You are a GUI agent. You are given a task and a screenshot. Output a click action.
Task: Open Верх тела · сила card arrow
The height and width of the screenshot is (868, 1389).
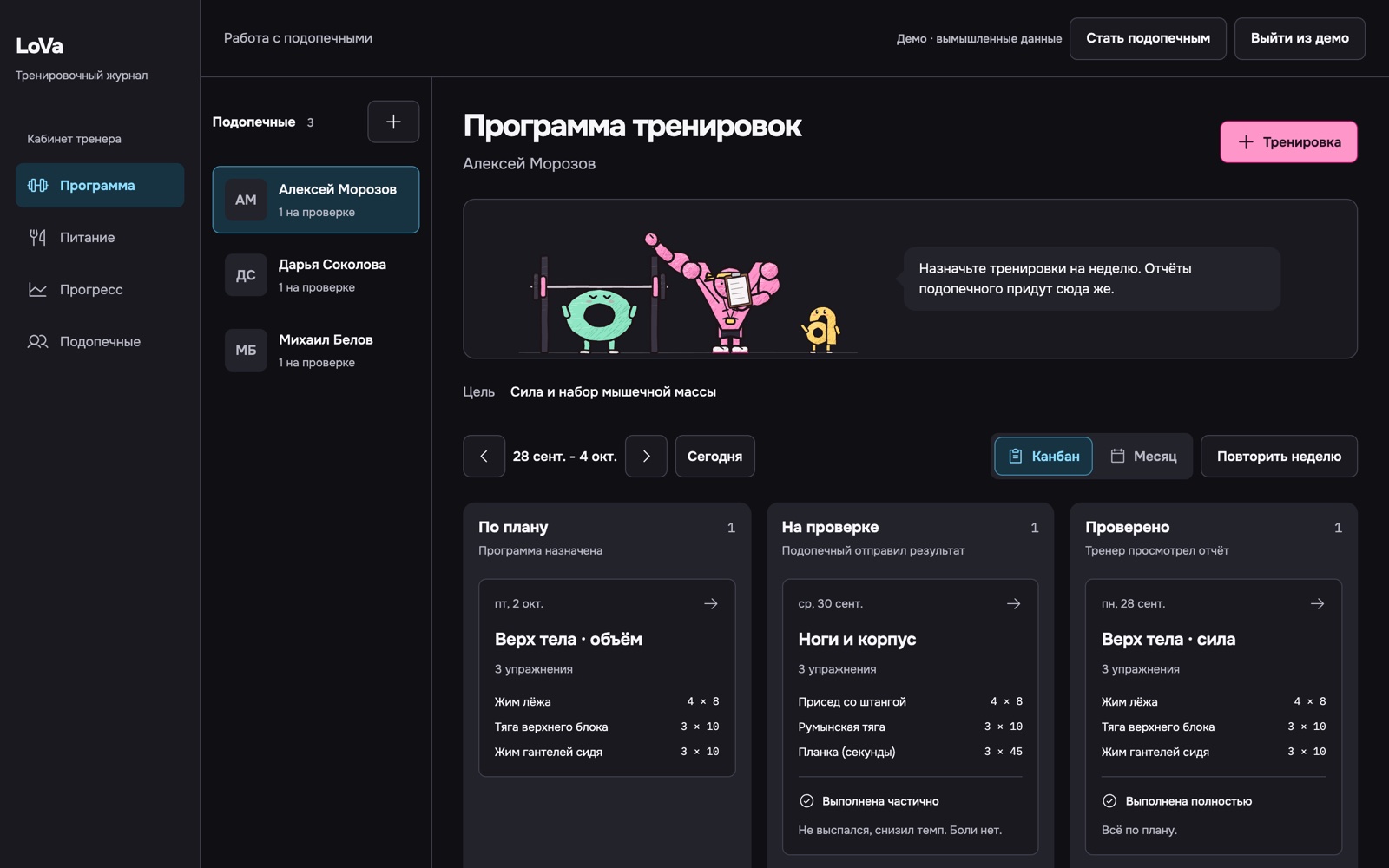click(x=1317, y=603)
